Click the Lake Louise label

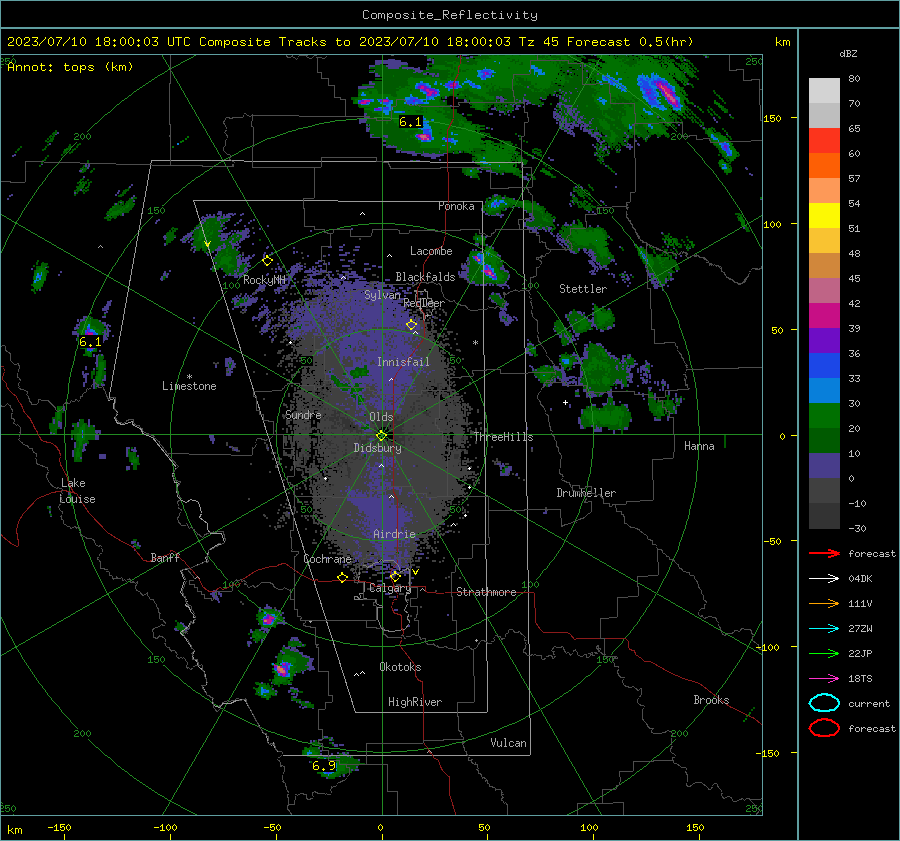coord(77,491)
